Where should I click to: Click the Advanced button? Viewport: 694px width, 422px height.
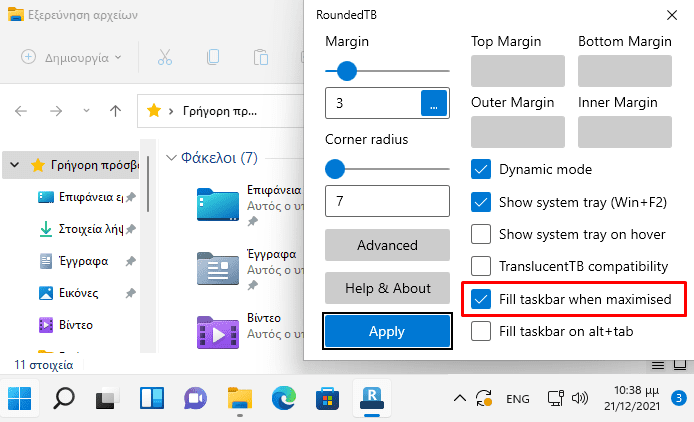(x=387, y=245)
